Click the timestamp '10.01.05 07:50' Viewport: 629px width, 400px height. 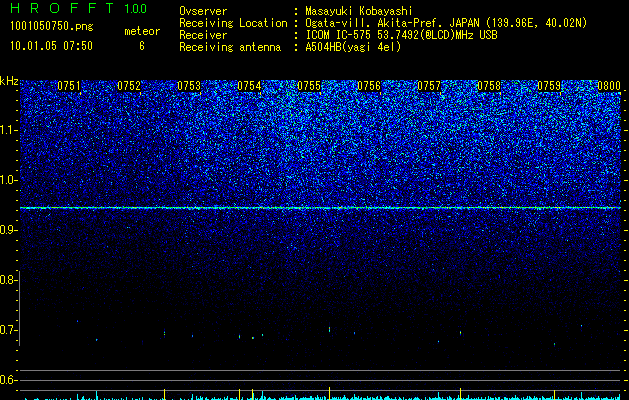click(51, 46)
